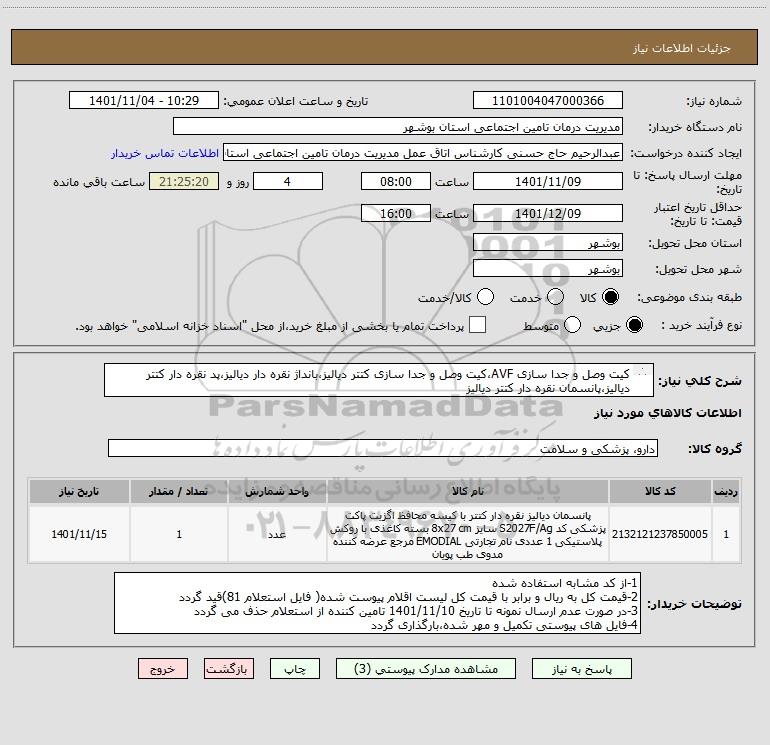Click the request creator field
770x745 pixels.
423,153
